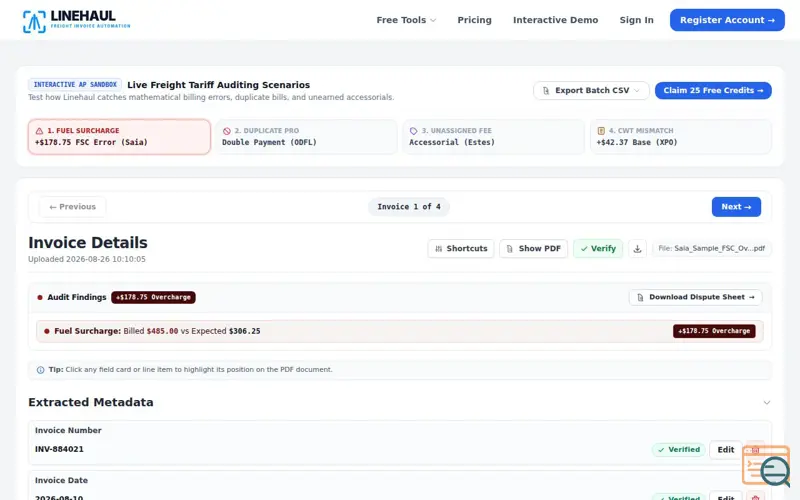Viewport: 800px width, 500px height.
Task: Select the 4. CWT Mismatch scenario tab
Action: coord(681,137)
